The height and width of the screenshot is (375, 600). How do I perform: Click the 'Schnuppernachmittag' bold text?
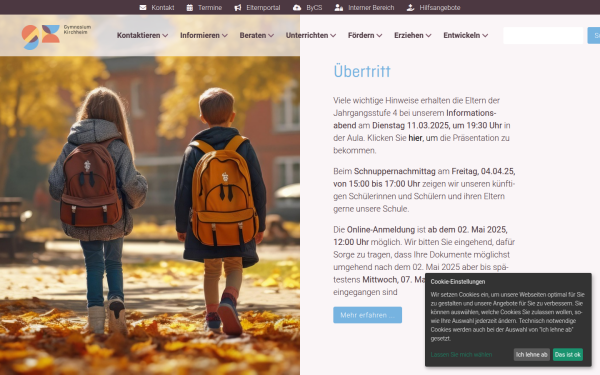395,171
